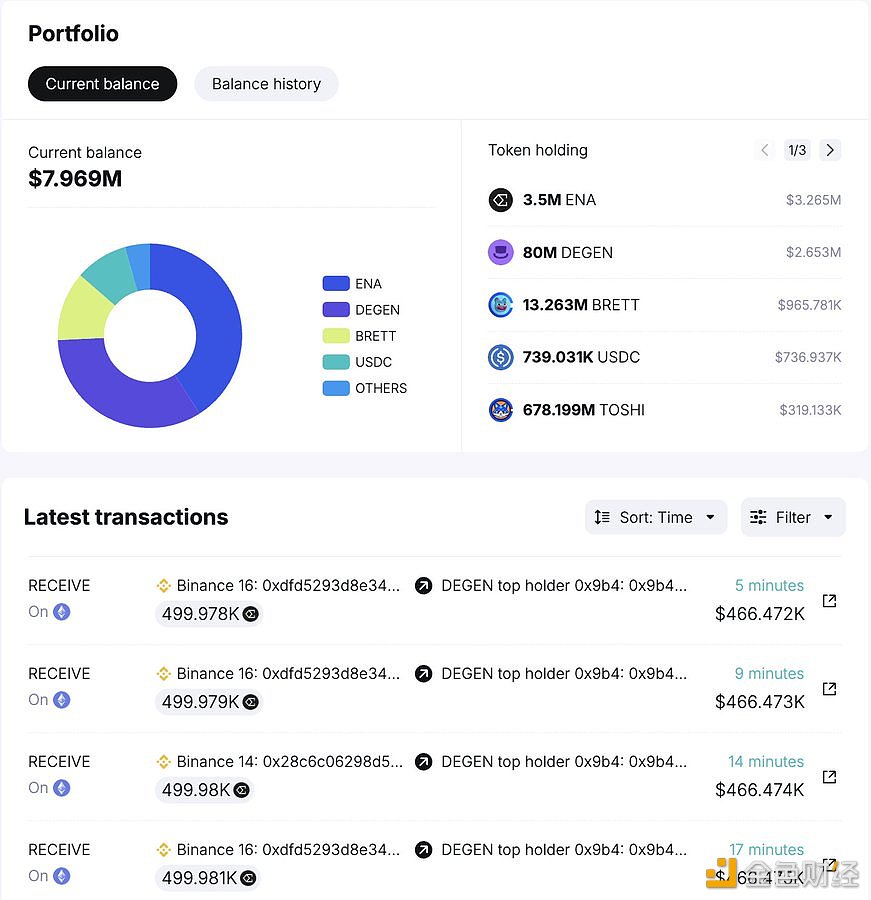Open external link for 9 minutes transaction

(829, 689)
